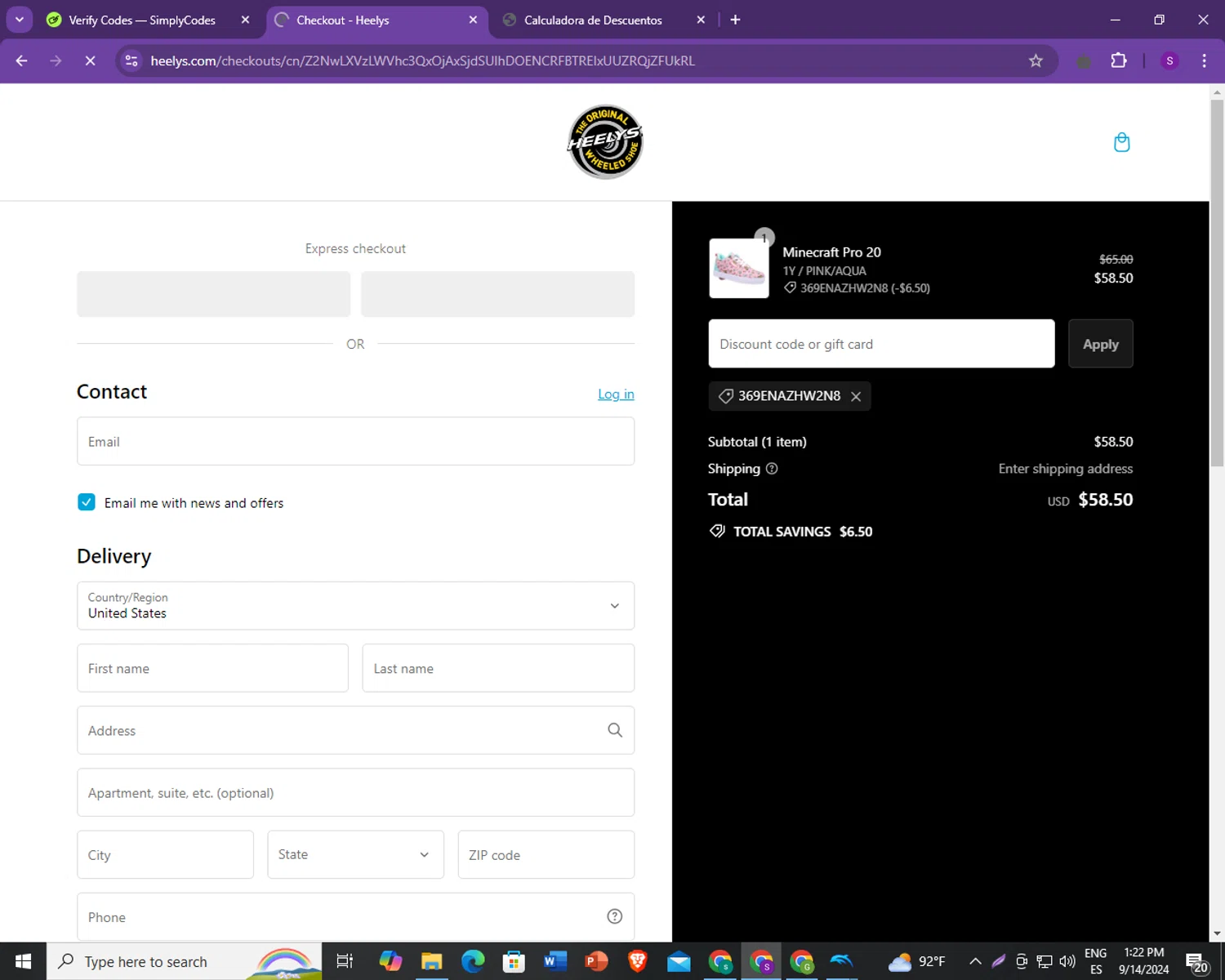Open the ENG ES language switcher
This screenshot has width=1225, height=980.
pos(1096,961)
